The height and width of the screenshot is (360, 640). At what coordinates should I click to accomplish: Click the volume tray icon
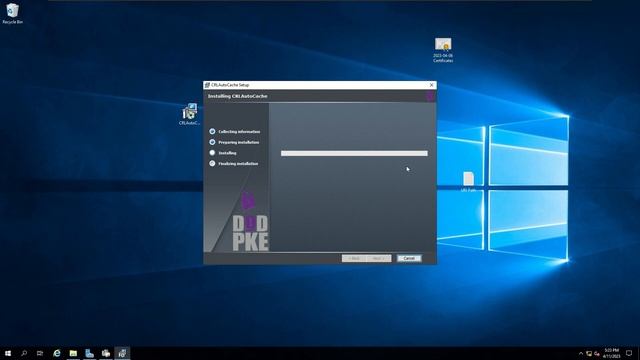597,353
